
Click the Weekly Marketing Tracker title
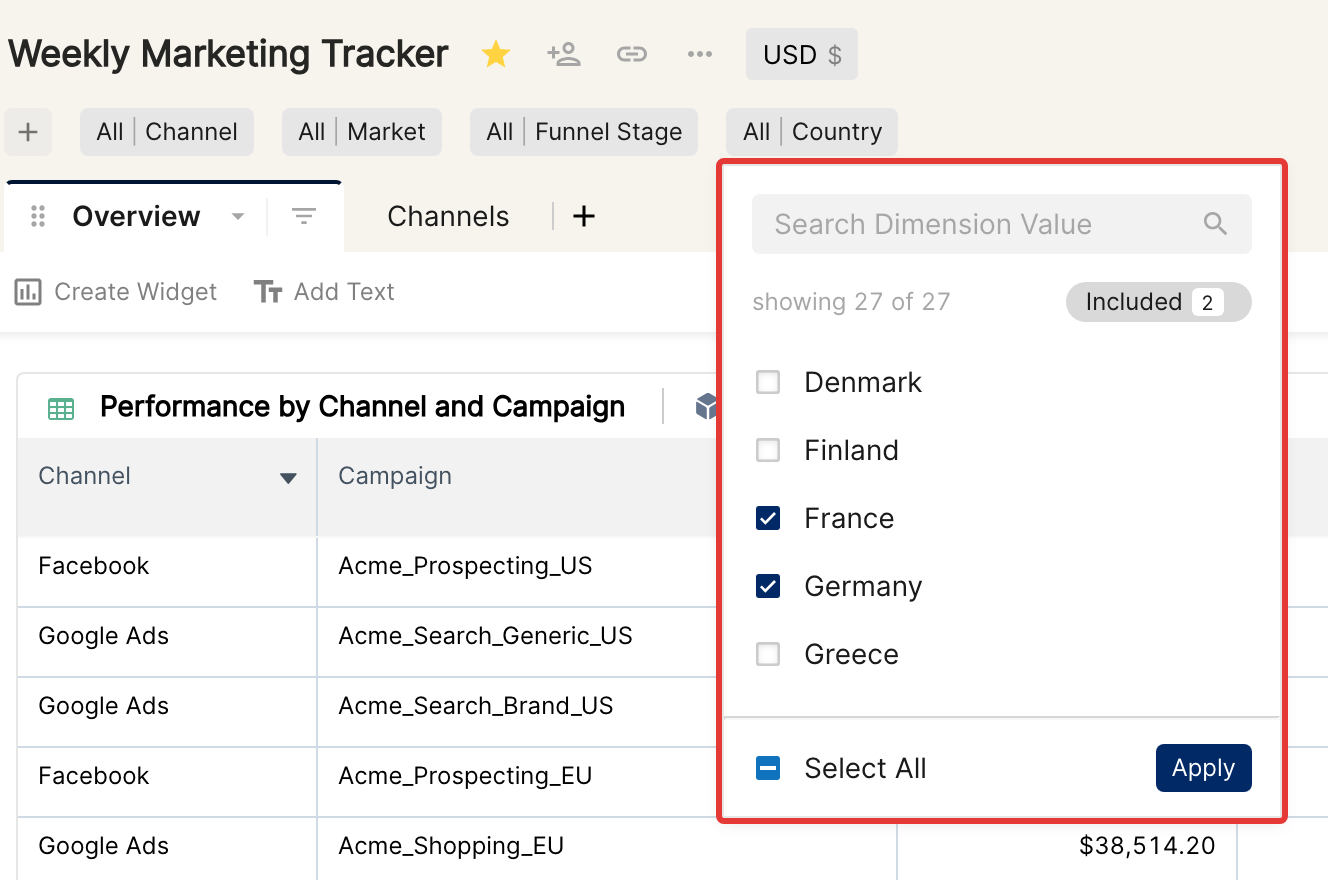coord(228,54)
